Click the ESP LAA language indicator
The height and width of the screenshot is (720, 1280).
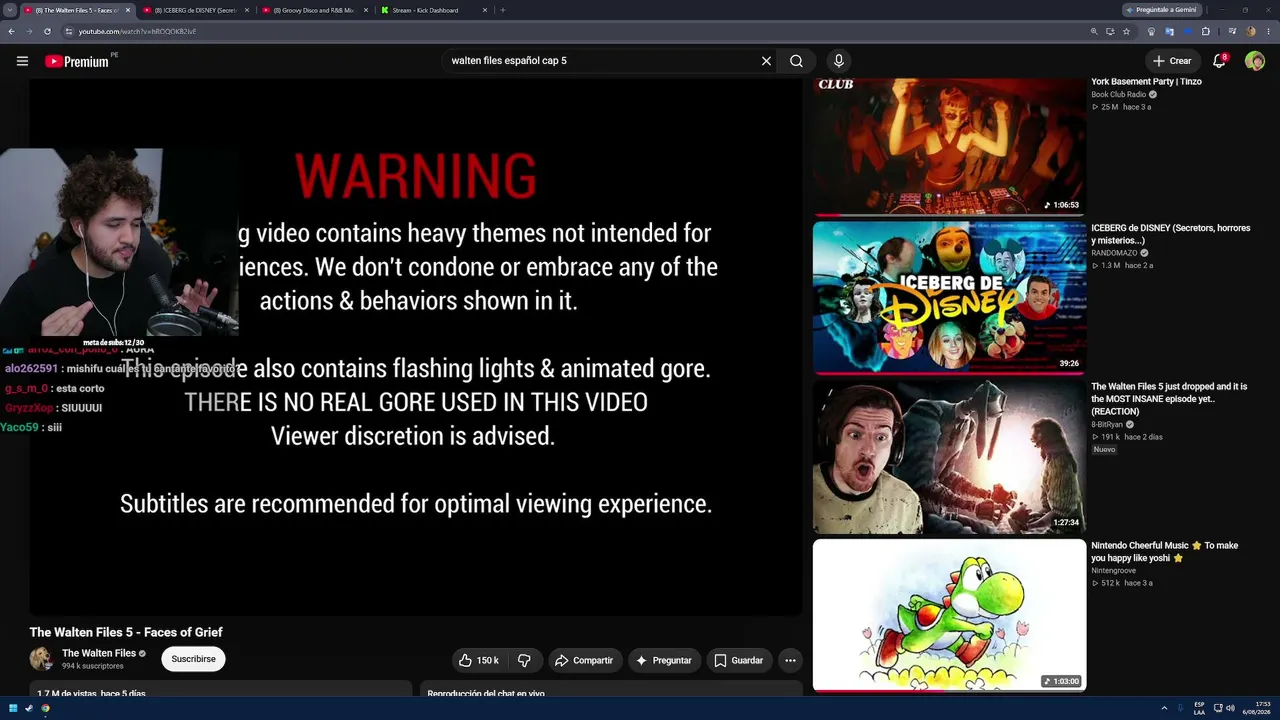tap(1199, 708)
